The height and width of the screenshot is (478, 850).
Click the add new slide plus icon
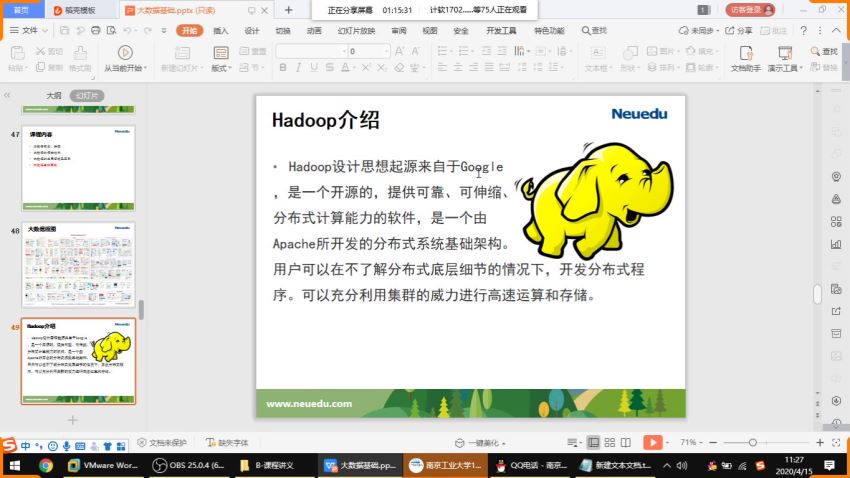73,420
